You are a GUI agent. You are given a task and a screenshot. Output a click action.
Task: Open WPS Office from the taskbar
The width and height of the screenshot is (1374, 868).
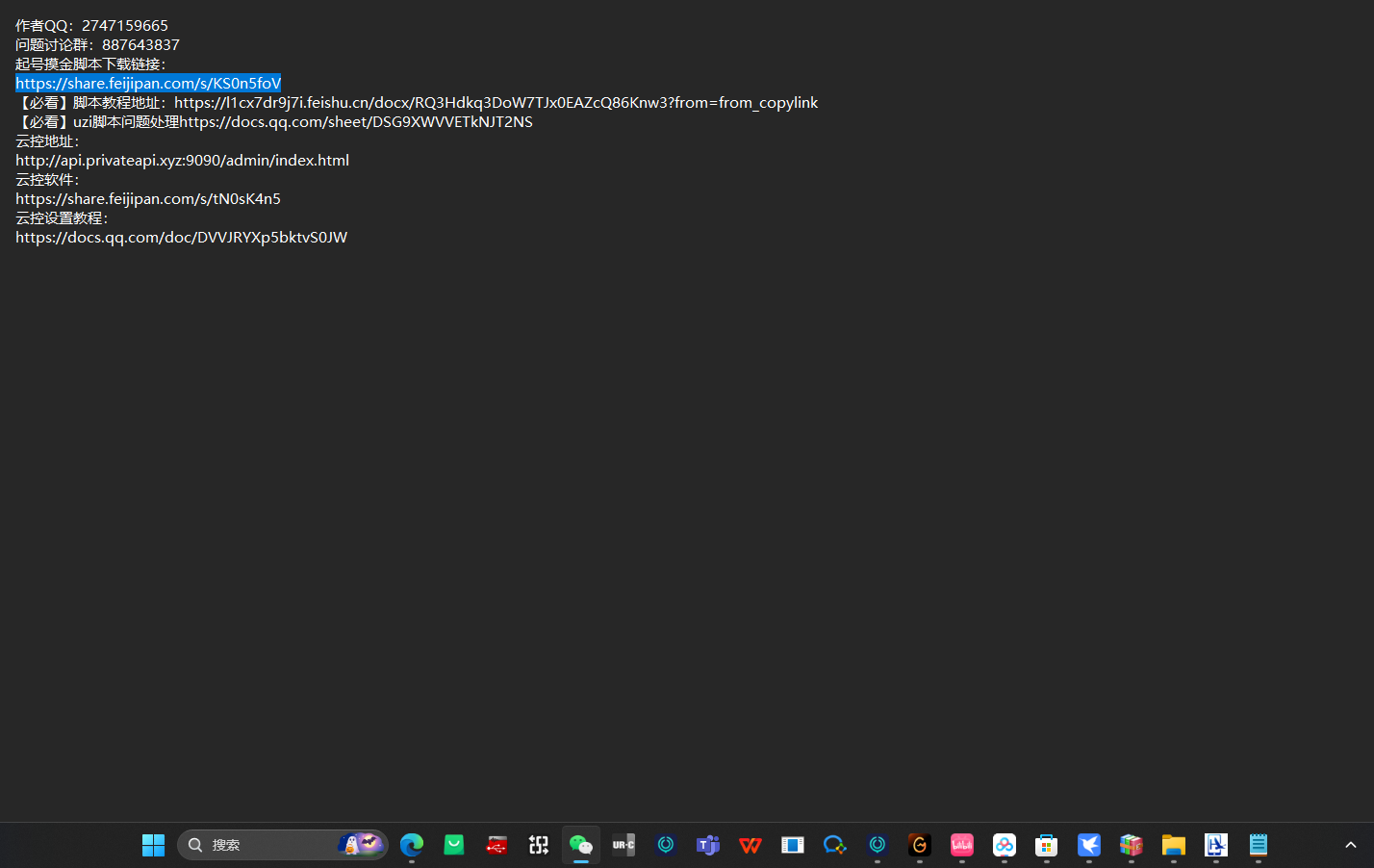click(751, 845)
